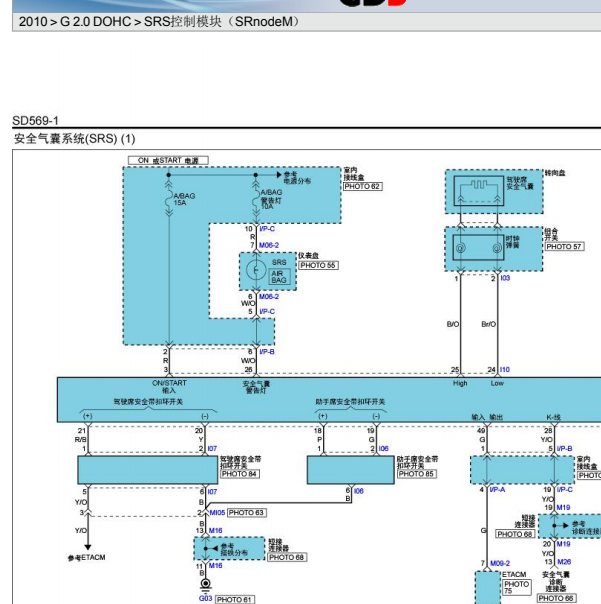
Task: Click the left clock spring coil symbol
Action: (x=460, y=248)
